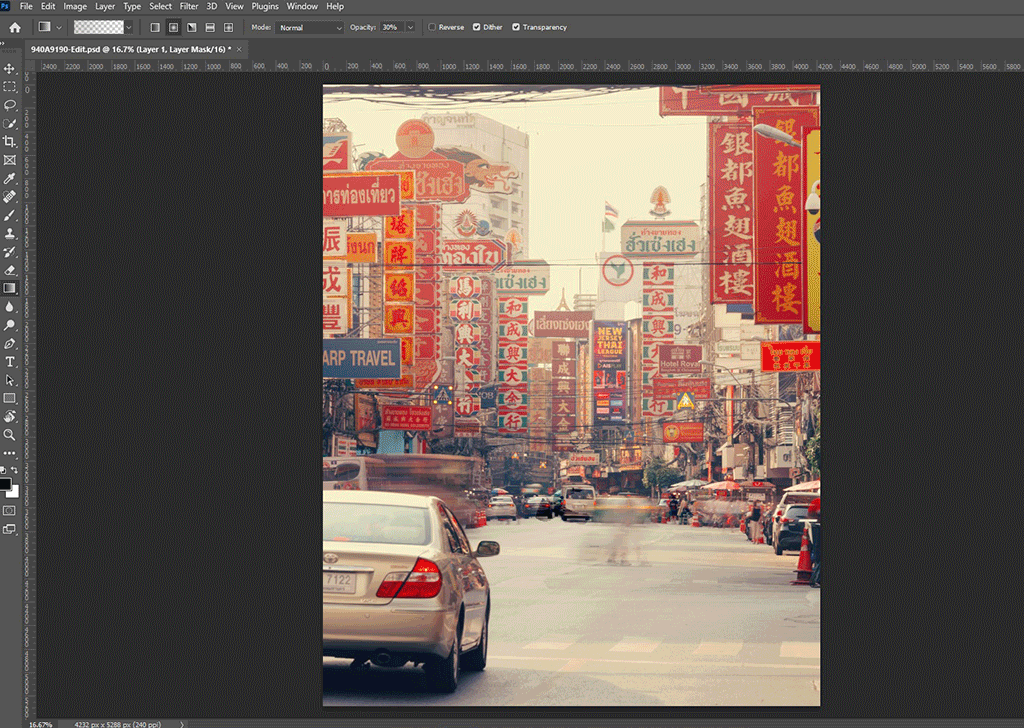The height and width of the screenshot is (728, 1024).
Task: Open the blend Mode dropdown
Action: (x=309, y=27)
